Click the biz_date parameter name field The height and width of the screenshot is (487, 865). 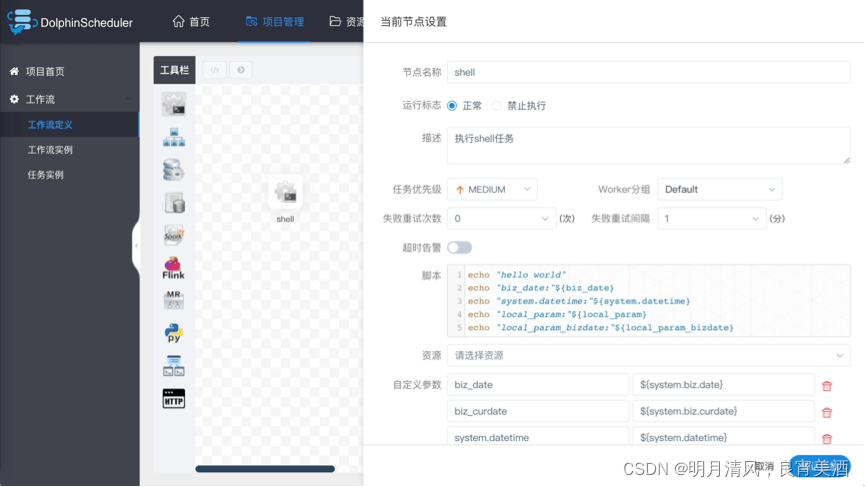pos(538,384)
